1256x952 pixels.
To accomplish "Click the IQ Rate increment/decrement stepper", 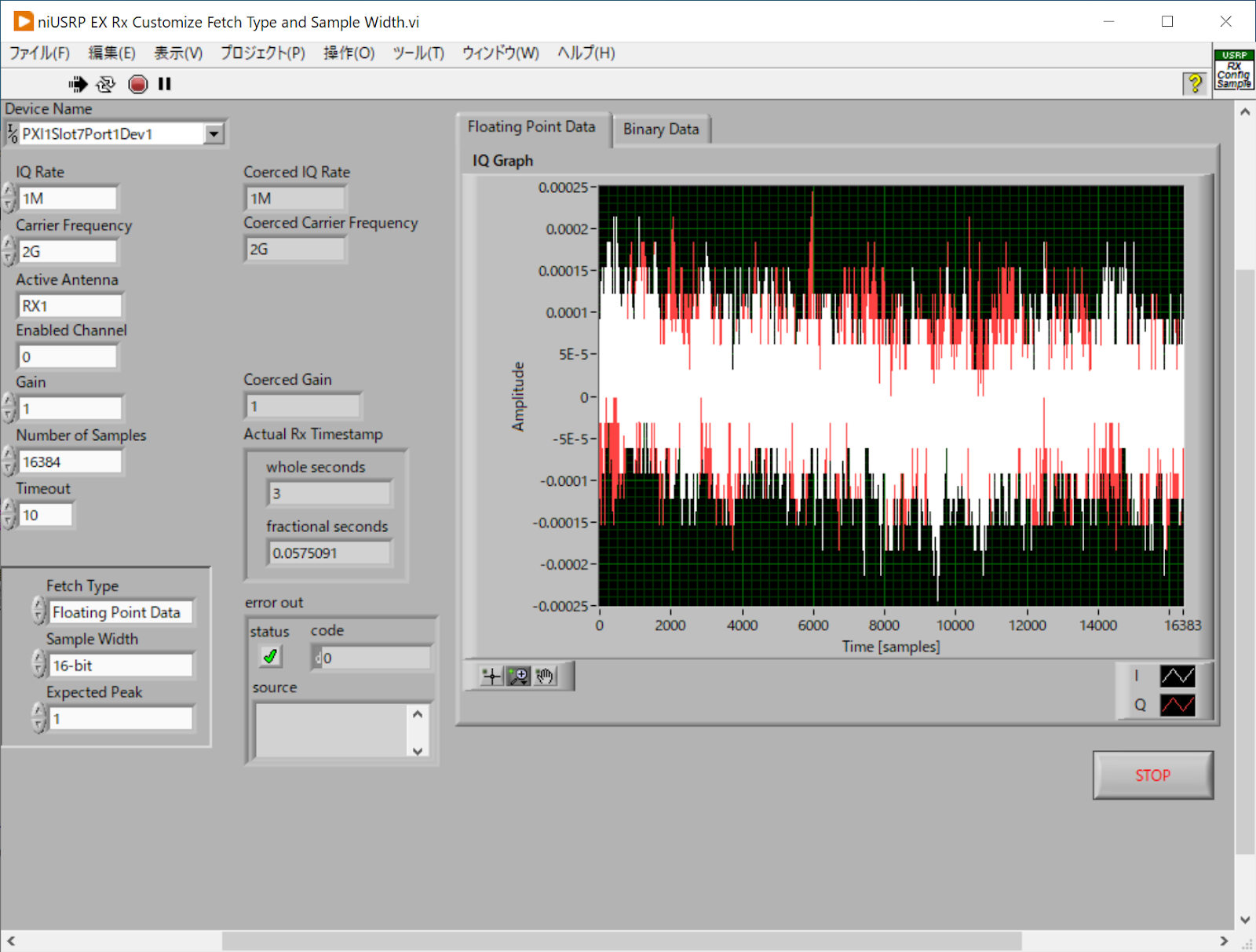I will tap(9, 198).
